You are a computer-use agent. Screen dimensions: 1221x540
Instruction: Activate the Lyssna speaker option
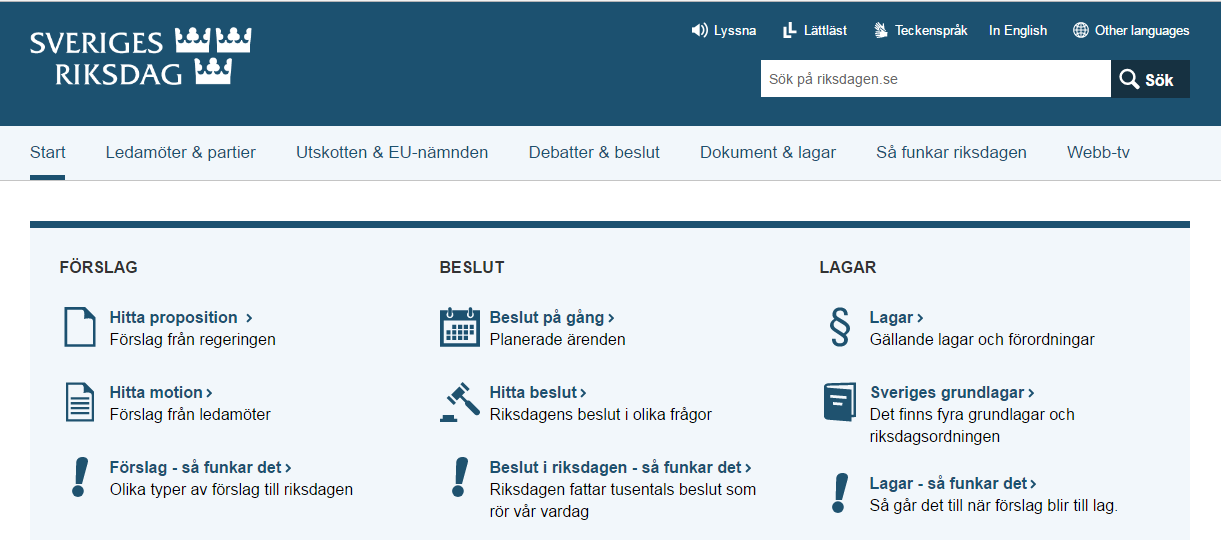pyautogui.click(x=723, y=30)
